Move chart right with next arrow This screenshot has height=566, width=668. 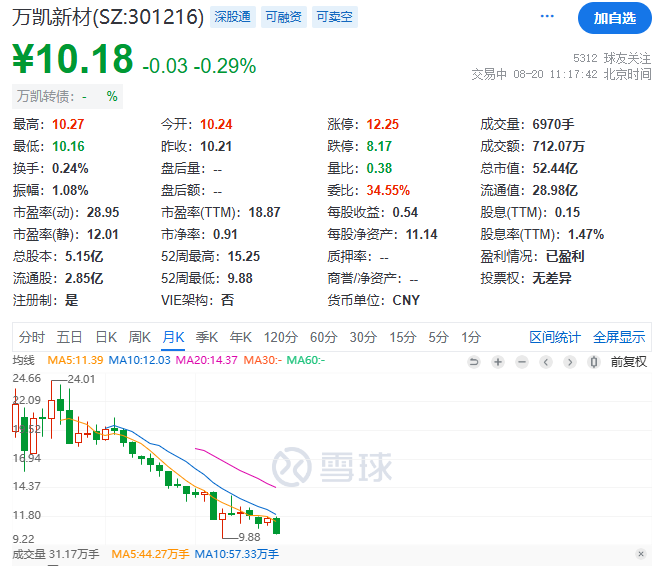pyautogui.click(x=570, y=362)
